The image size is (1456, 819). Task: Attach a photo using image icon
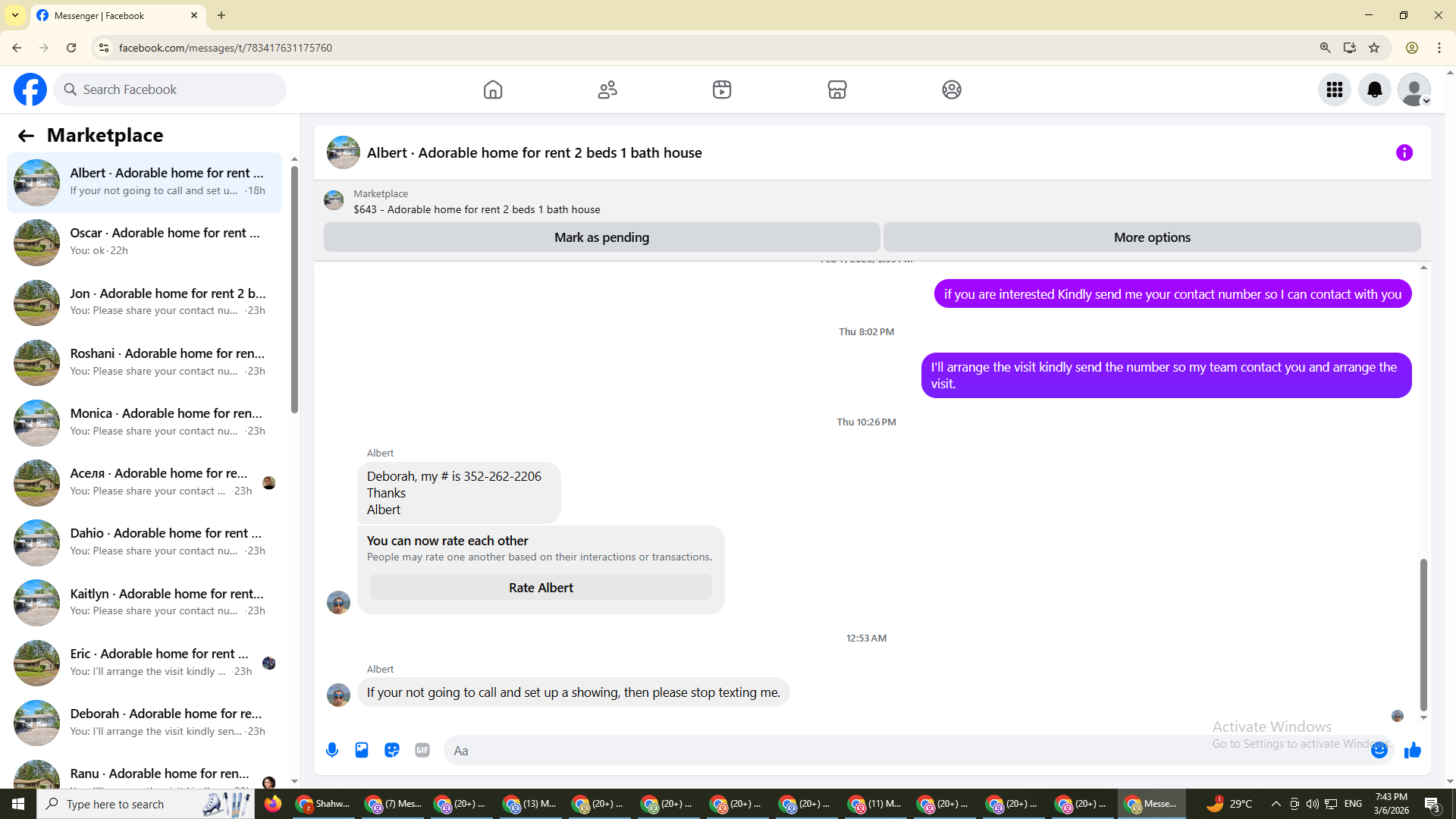tap(362, 750)
